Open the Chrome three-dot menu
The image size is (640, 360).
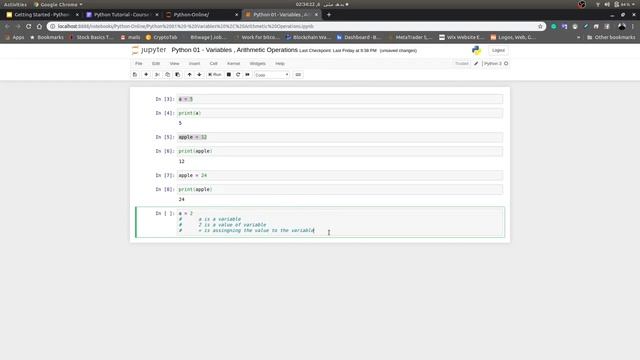point(633,26)
